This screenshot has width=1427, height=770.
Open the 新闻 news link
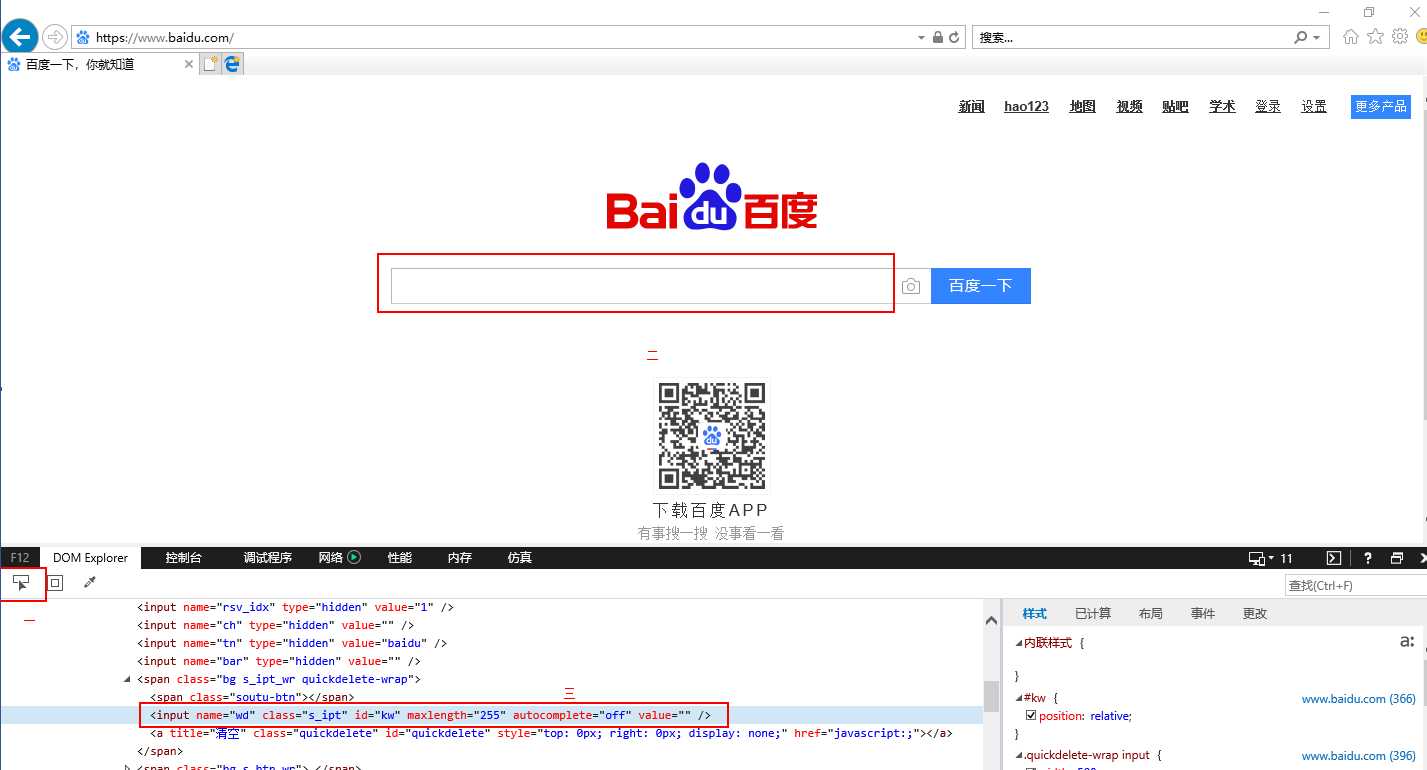[x=971, y=106]
